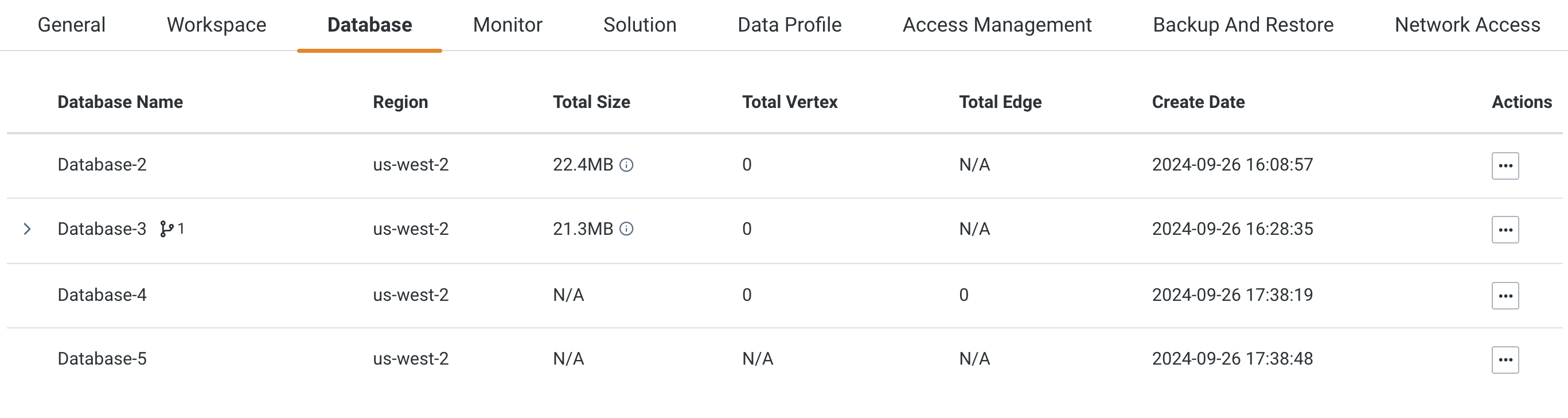Open the Actions menu for Database-3
The width and height of the screenshot is (1568, 418).
[1505, 230]
